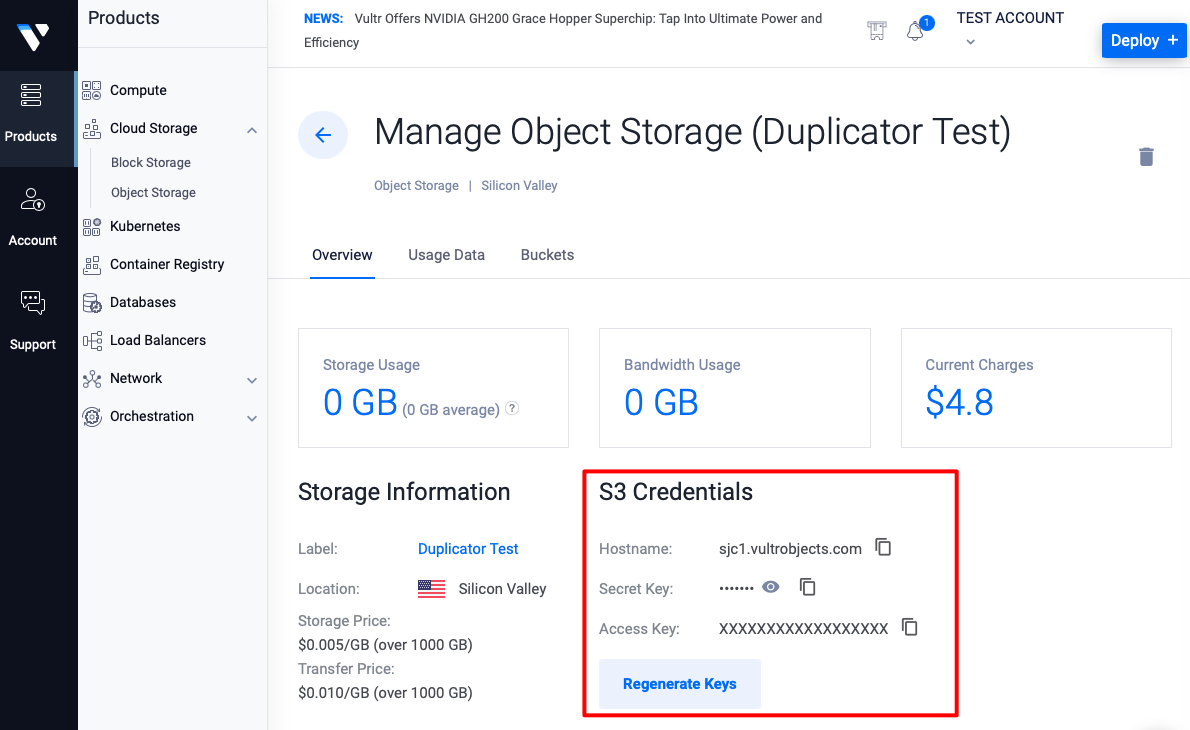Click the Load Balancers icon
Image resolution: width=1190 pixels, height=730 pixels.
pos(92,341)
